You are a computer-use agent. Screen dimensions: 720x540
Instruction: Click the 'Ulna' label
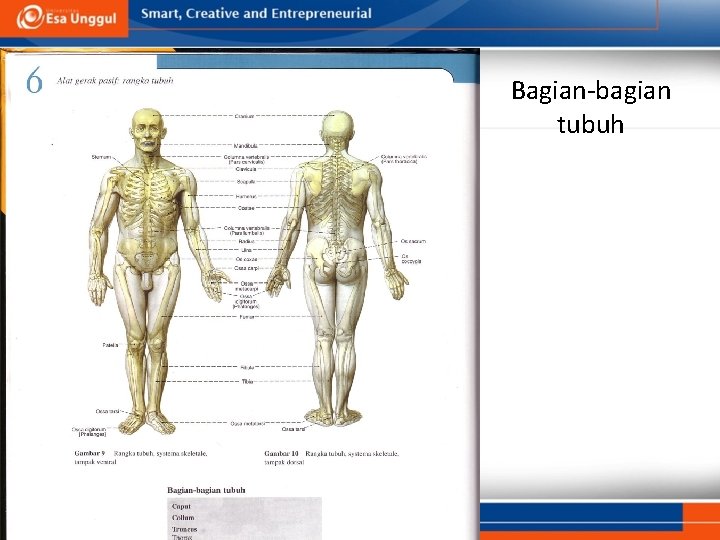[x=247, y=250]
